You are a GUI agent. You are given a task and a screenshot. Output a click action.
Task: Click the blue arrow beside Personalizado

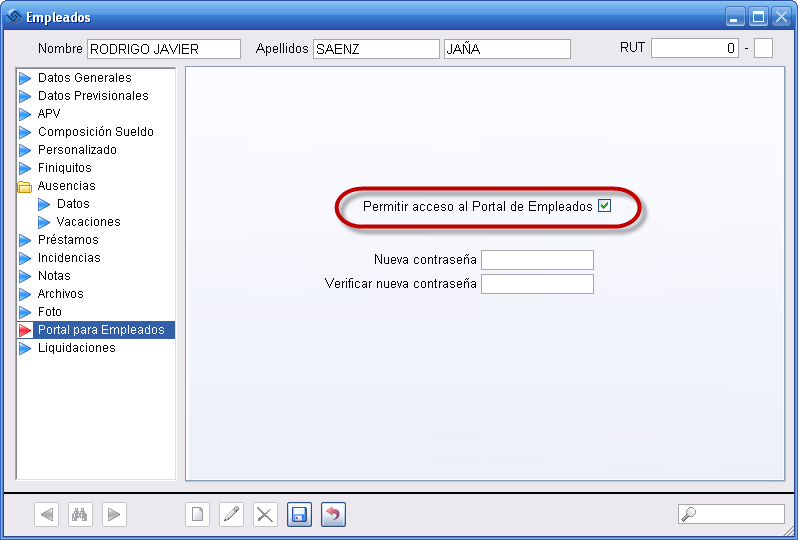coord(25,150)
